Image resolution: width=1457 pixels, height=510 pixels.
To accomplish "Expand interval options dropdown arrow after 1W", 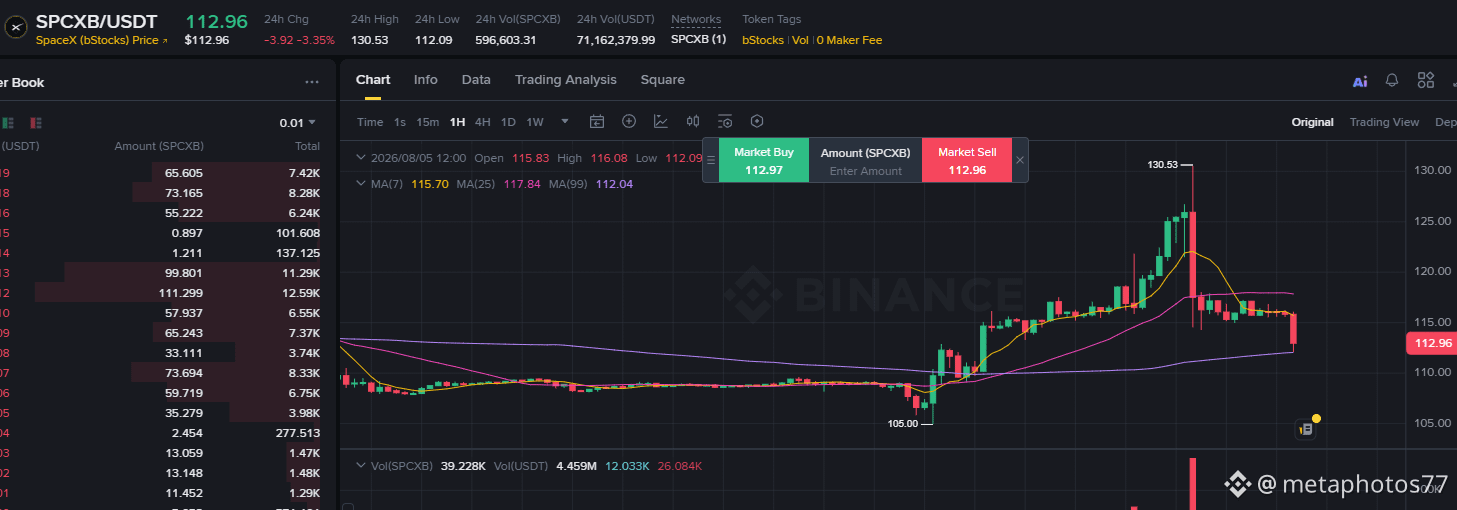I will [x=565, y=122].
